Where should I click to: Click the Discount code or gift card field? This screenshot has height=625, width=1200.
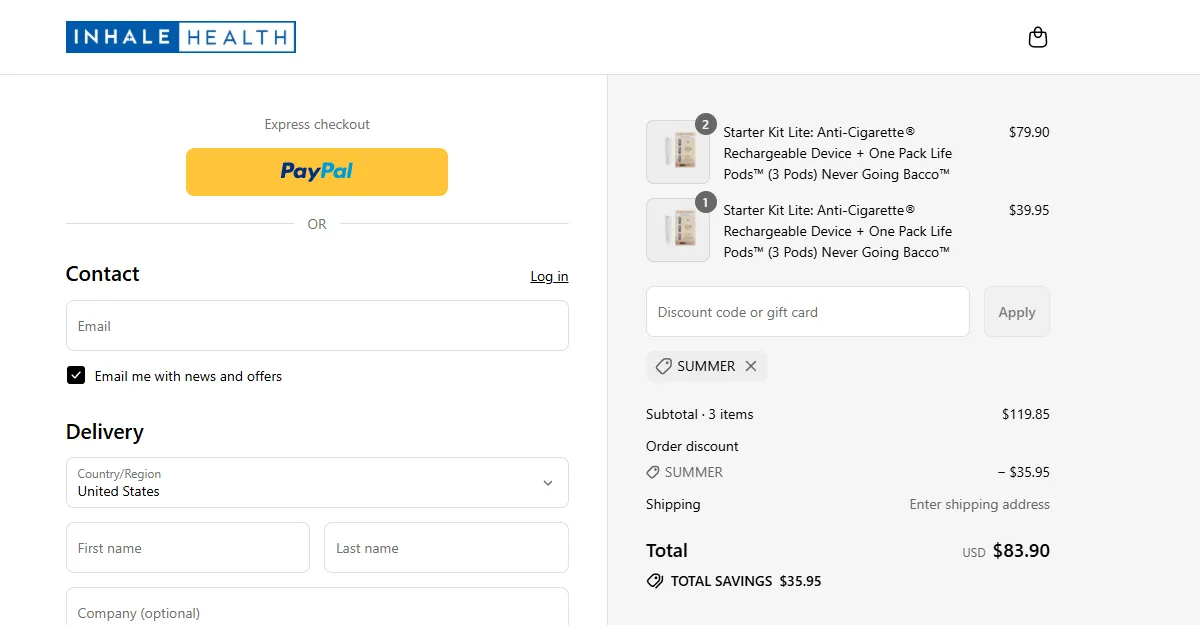[x=808, y=312]
